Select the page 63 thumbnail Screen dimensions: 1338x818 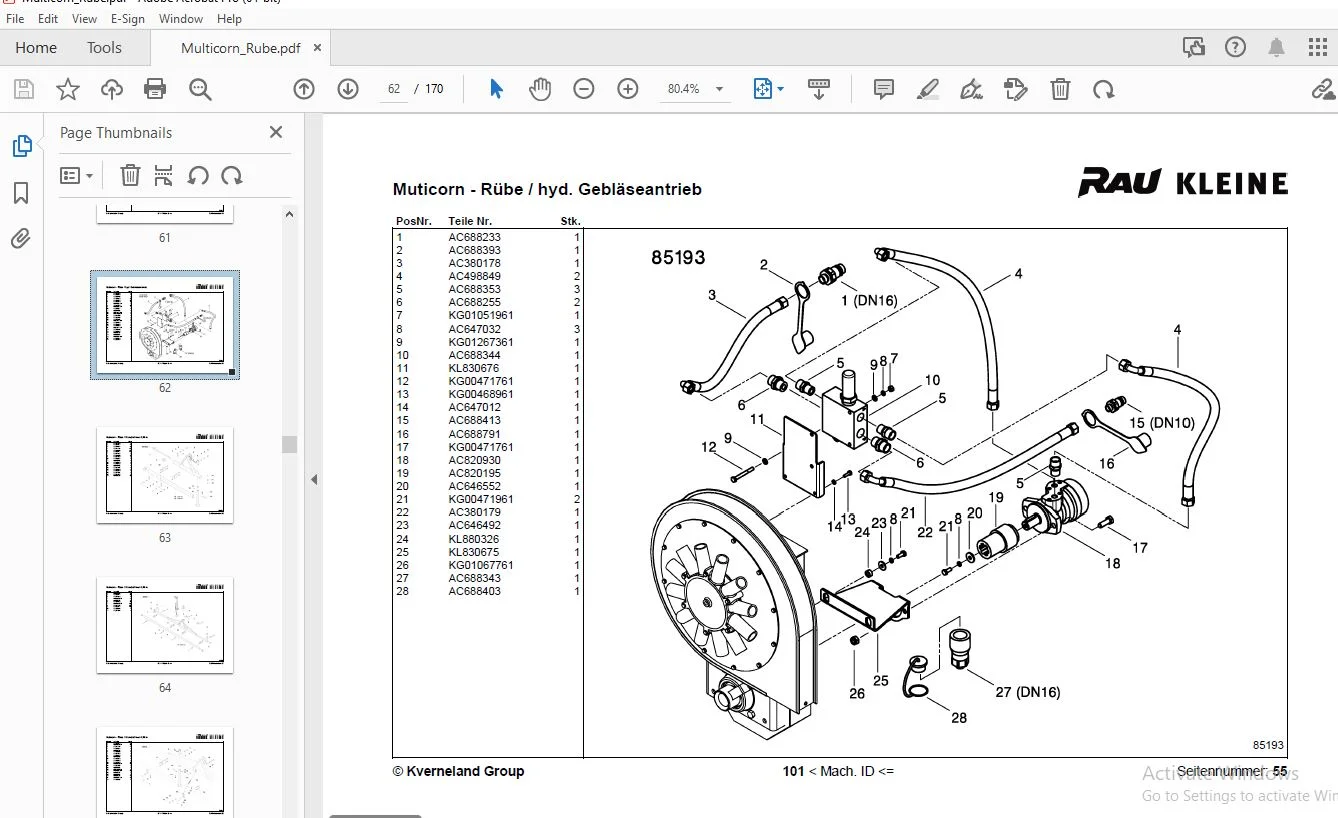[165, 475]
